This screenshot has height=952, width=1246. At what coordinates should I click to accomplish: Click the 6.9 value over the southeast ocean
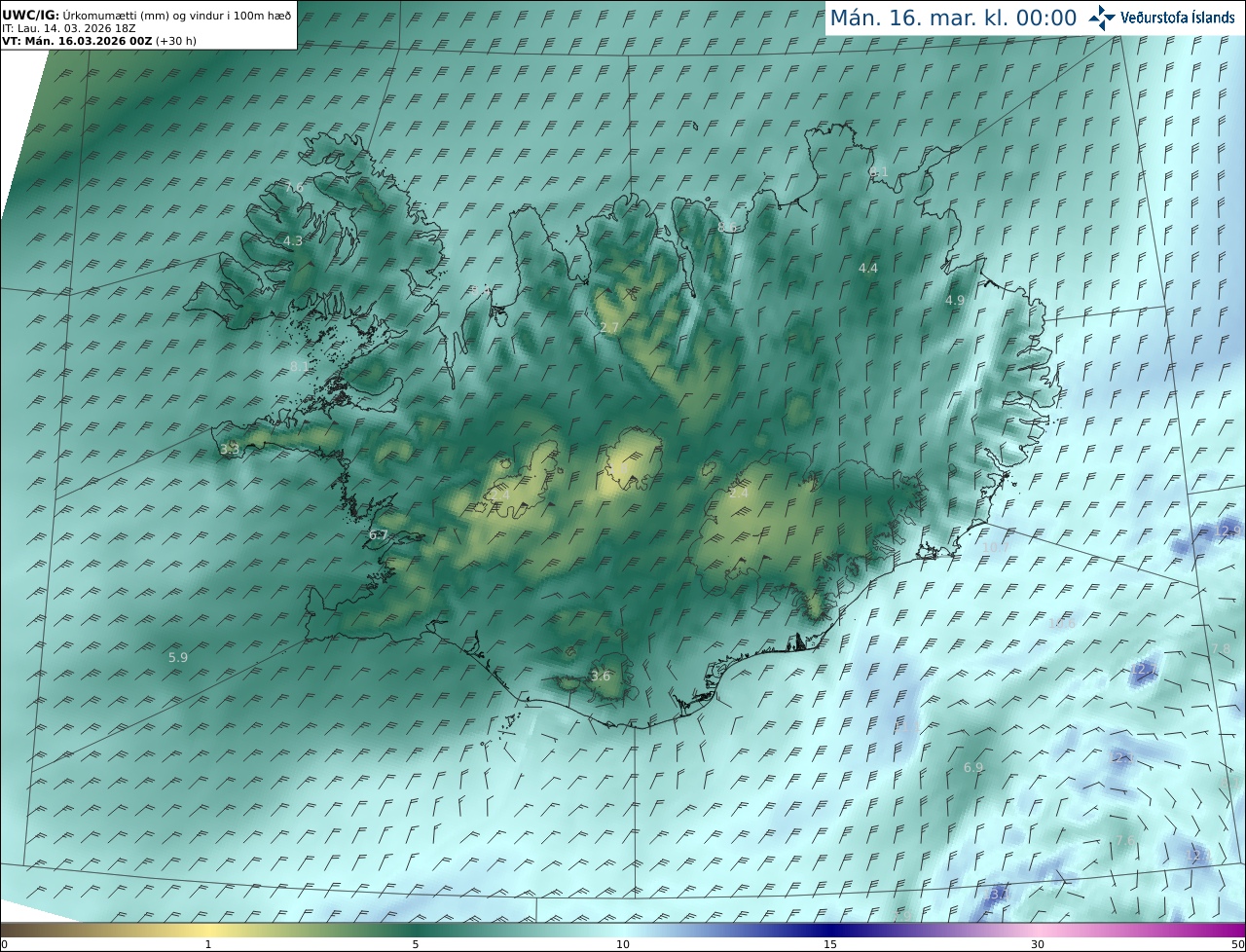(973, 767)
